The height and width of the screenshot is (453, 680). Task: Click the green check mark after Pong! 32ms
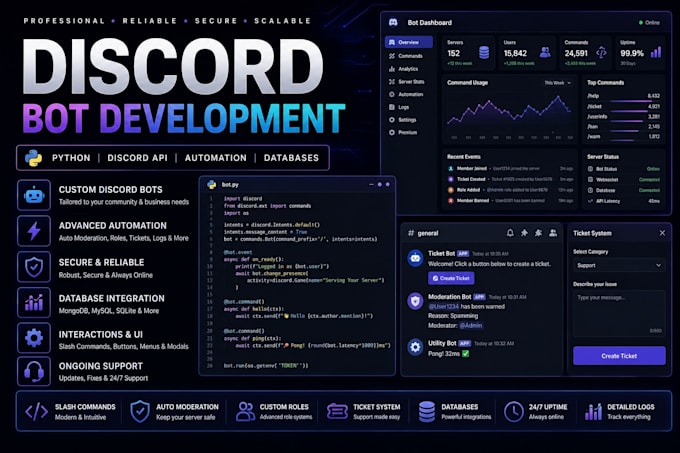[x=466, y=354]
